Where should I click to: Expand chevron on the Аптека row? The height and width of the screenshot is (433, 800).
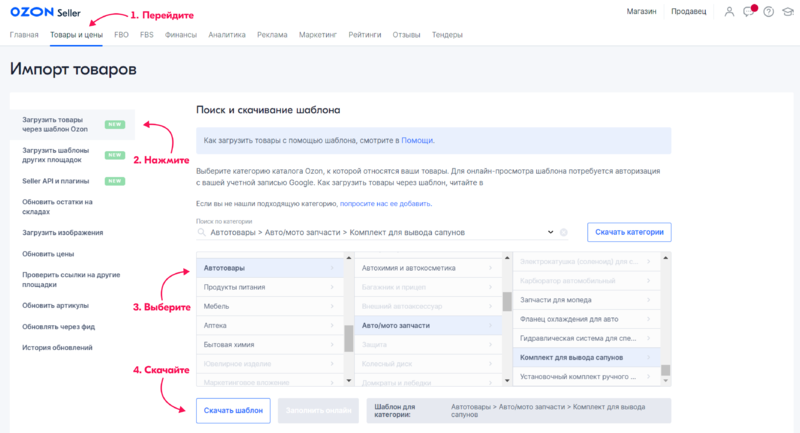point(332,325)
